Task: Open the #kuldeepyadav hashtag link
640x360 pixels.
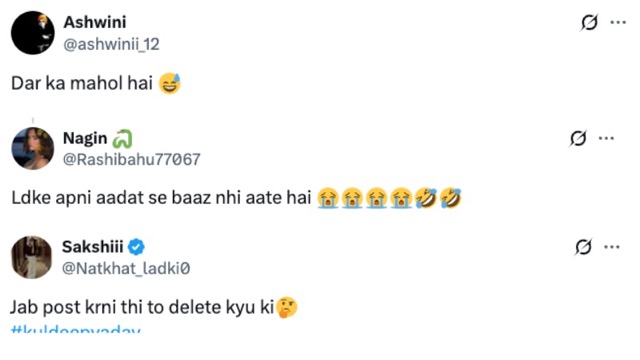Action: click(x=76, y=329)
